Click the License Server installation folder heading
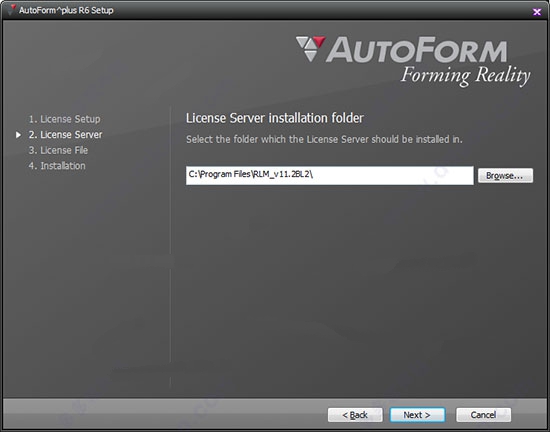 click(275, 118)
